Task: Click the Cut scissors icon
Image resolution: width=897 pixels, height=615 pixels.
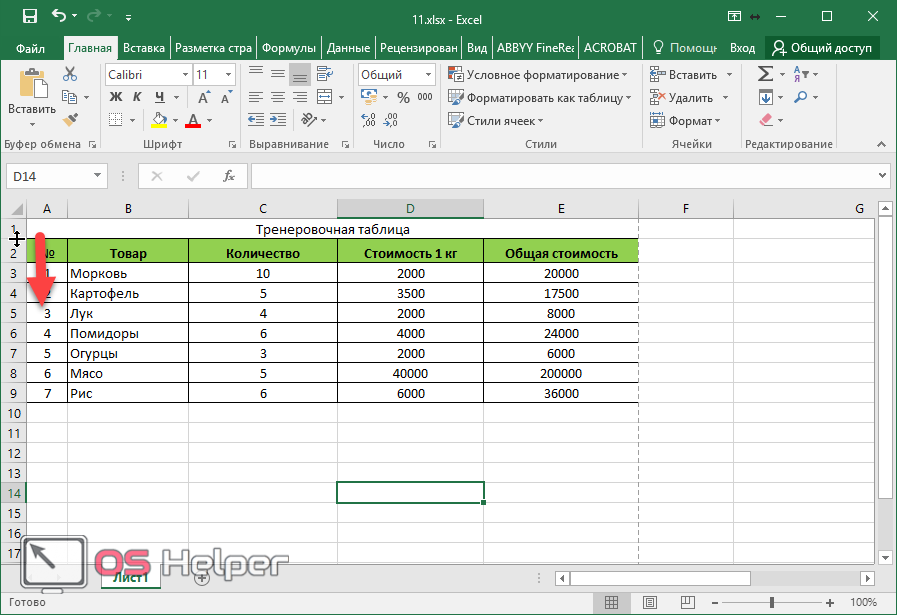Action: (x=70, y=74)
